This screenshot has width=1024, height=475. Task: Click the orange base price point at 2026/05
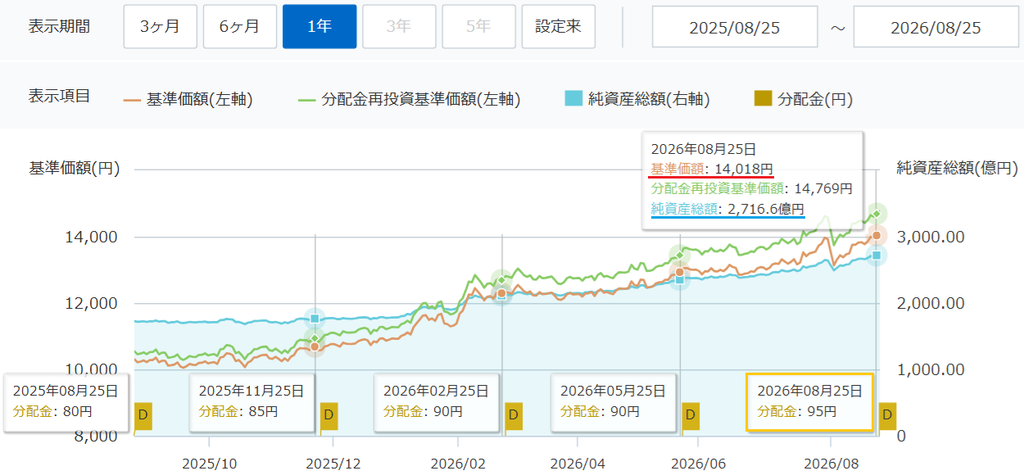pos(680,272)
